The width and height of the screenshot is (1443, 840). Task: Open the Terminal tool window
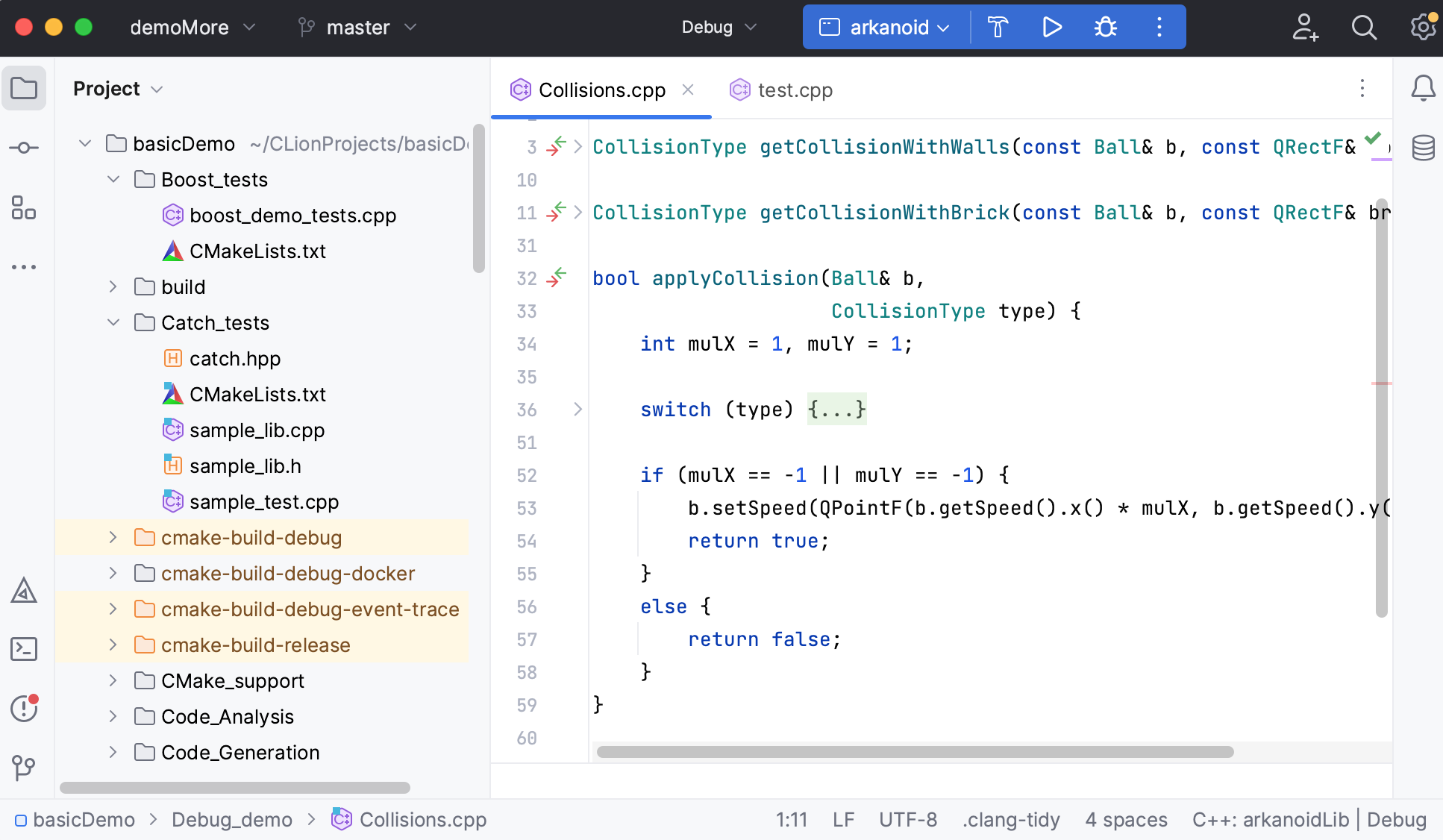[x=24, y=649]
